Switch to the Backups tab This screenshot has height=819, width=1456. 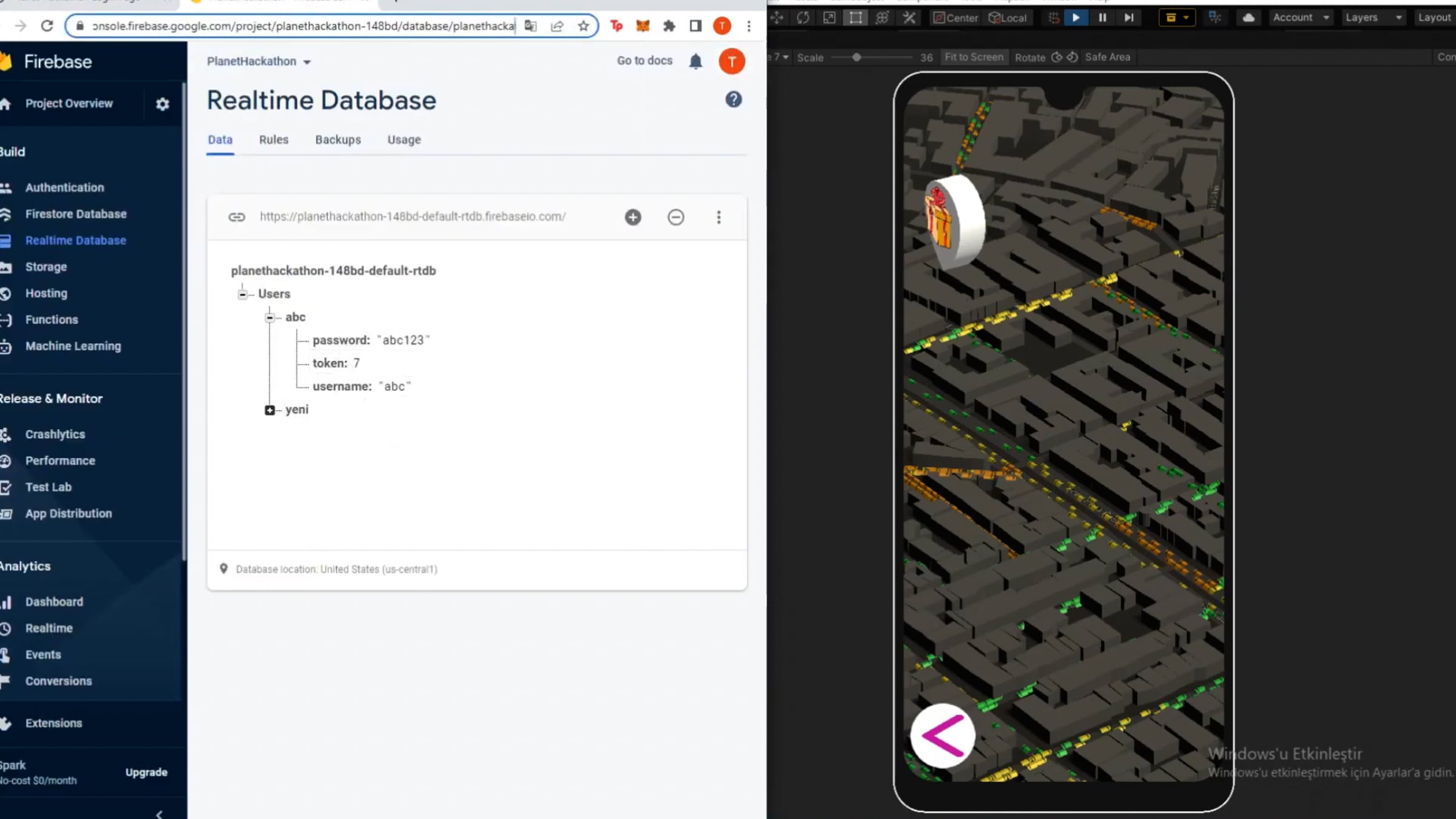click(338, 140)
